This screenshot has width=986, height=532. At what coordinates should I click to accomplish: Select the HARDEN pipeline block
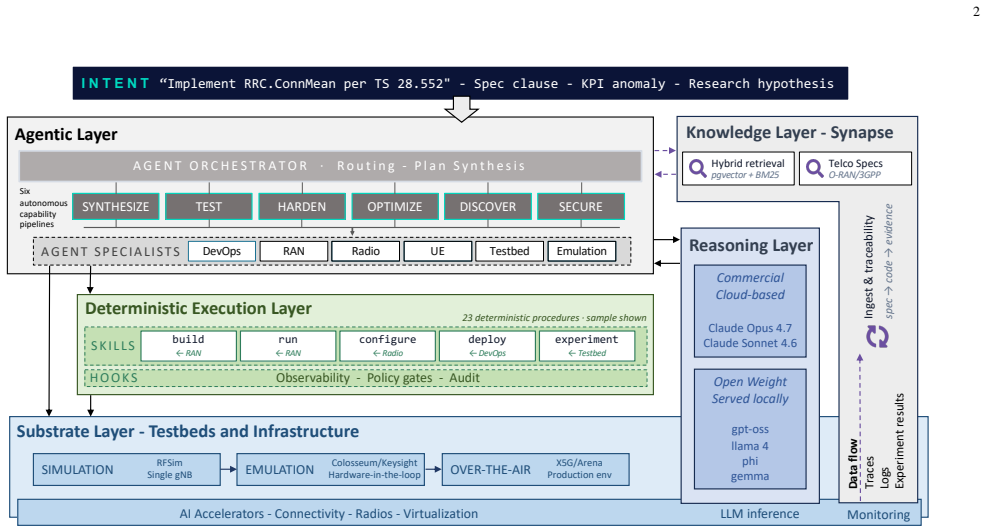[302, 206]
